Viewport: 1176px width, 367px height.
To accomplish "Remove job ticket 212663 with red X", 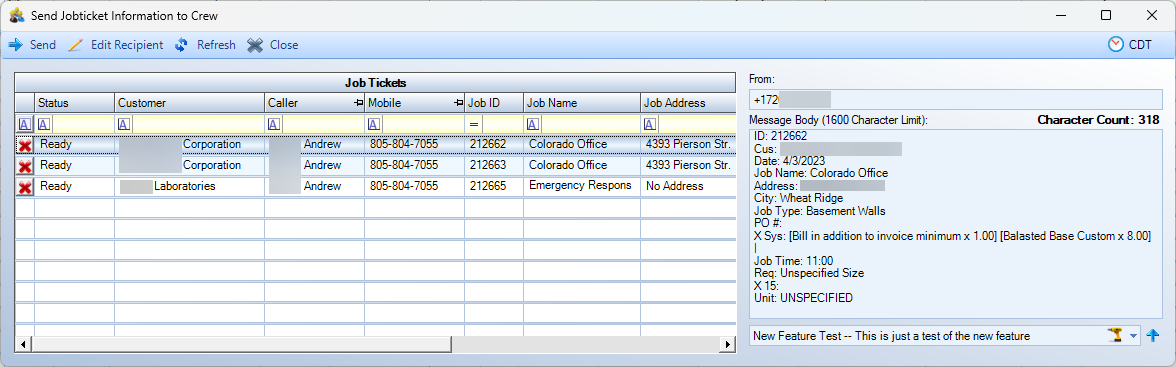I will pos(25,166).
